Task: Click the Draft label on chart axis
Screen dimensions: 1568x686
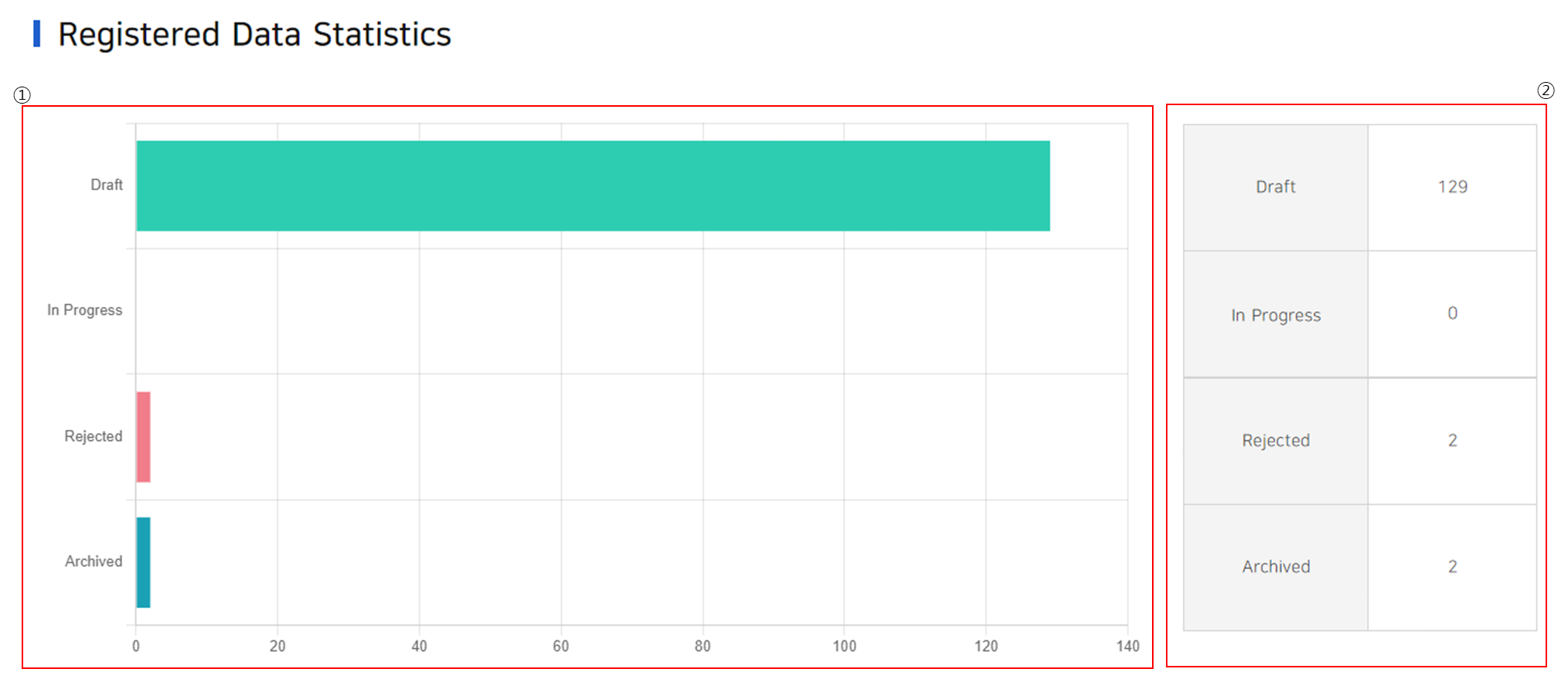Action: (107, 185)
